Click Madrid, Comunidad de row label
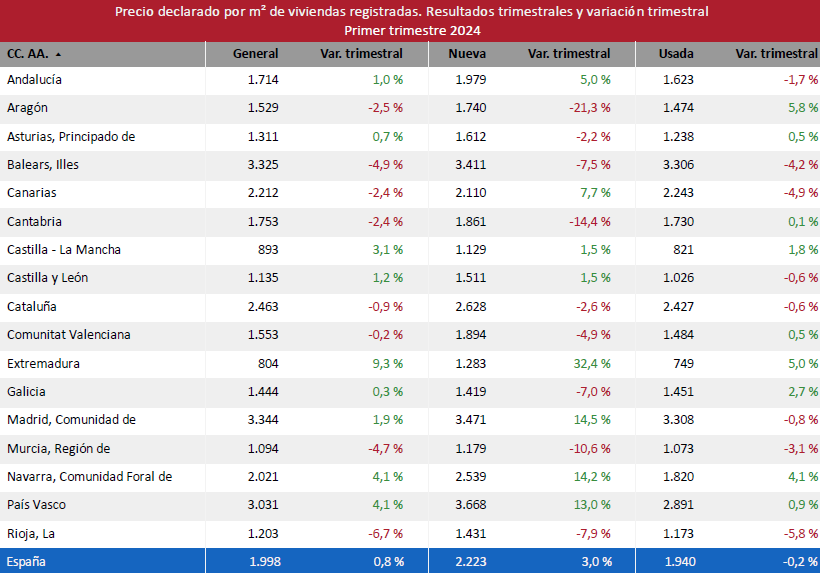The width and height of the screenshot is (820, 573). click(71, 420)
